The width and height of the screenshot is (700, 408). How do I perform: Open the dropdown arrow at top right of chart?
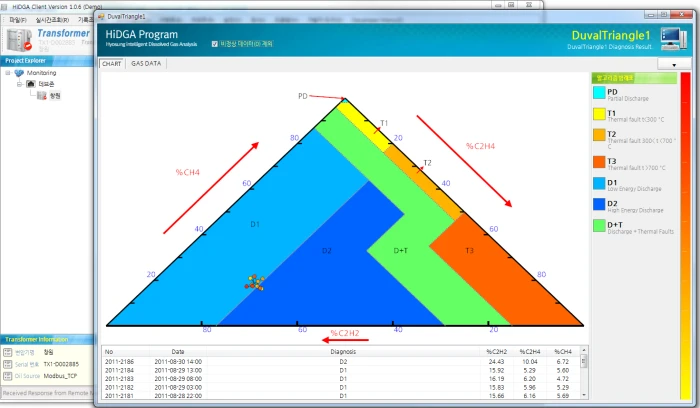pos(674,65)
